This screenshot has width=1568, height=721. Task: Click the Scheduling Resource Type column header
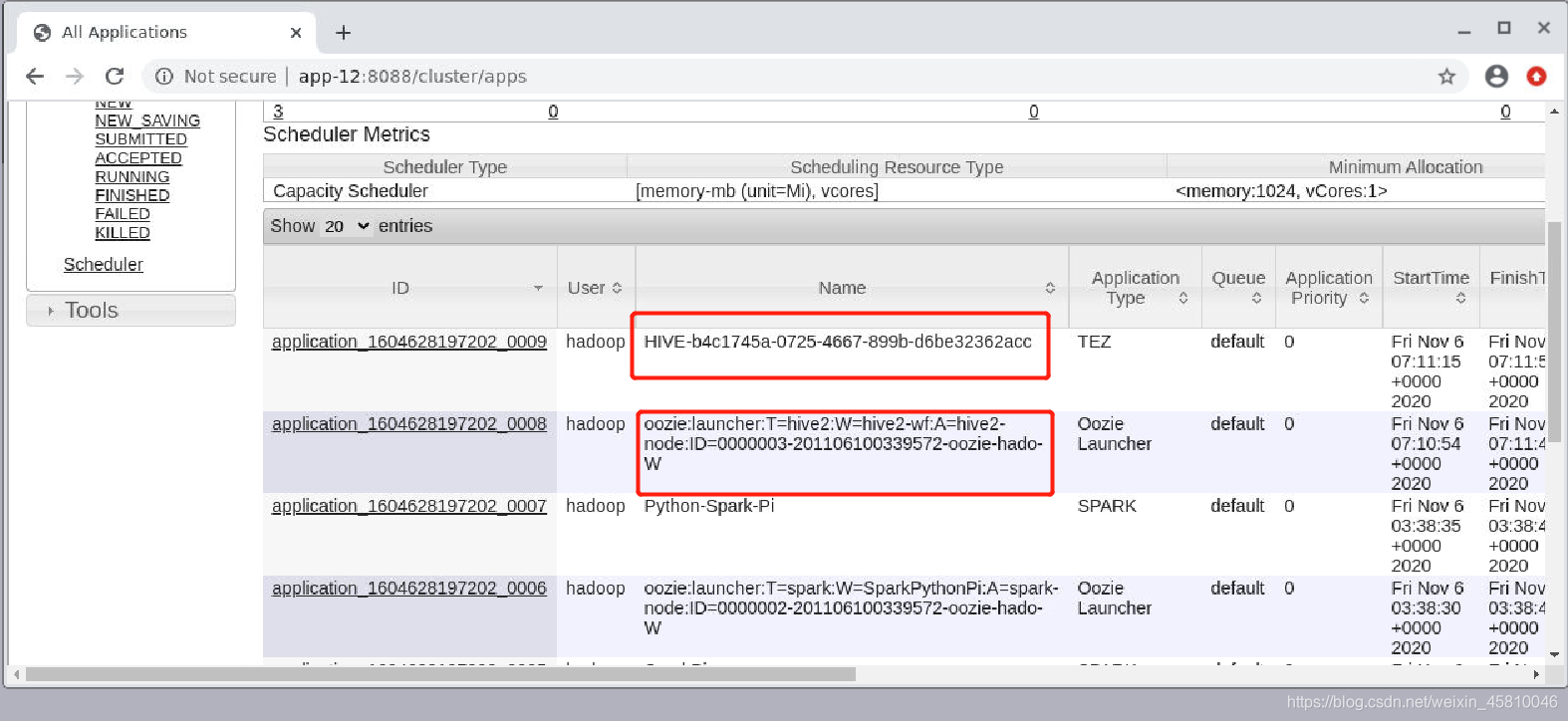[x=897, y=167]
